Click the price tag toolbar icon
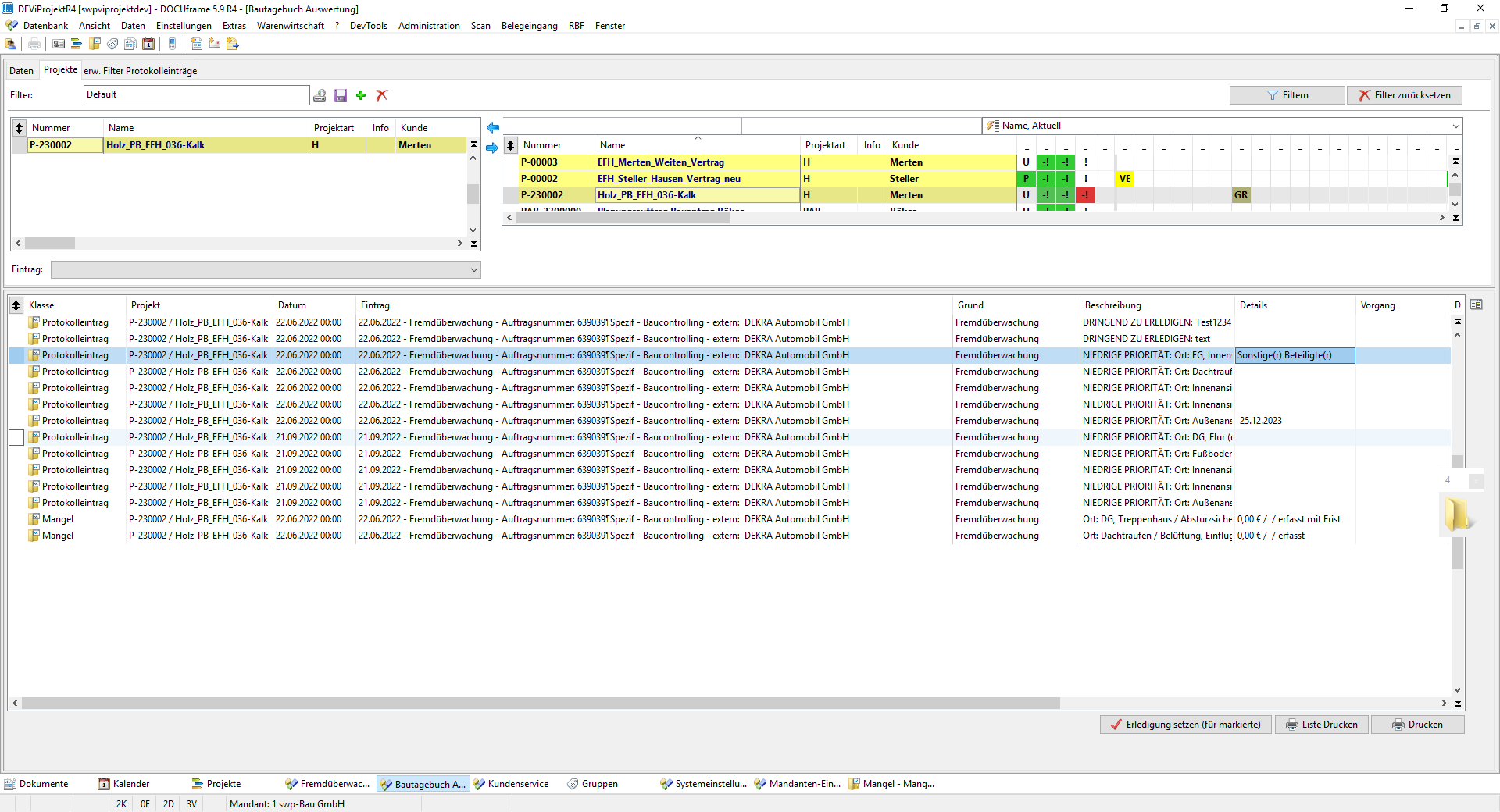 point(112,44)
